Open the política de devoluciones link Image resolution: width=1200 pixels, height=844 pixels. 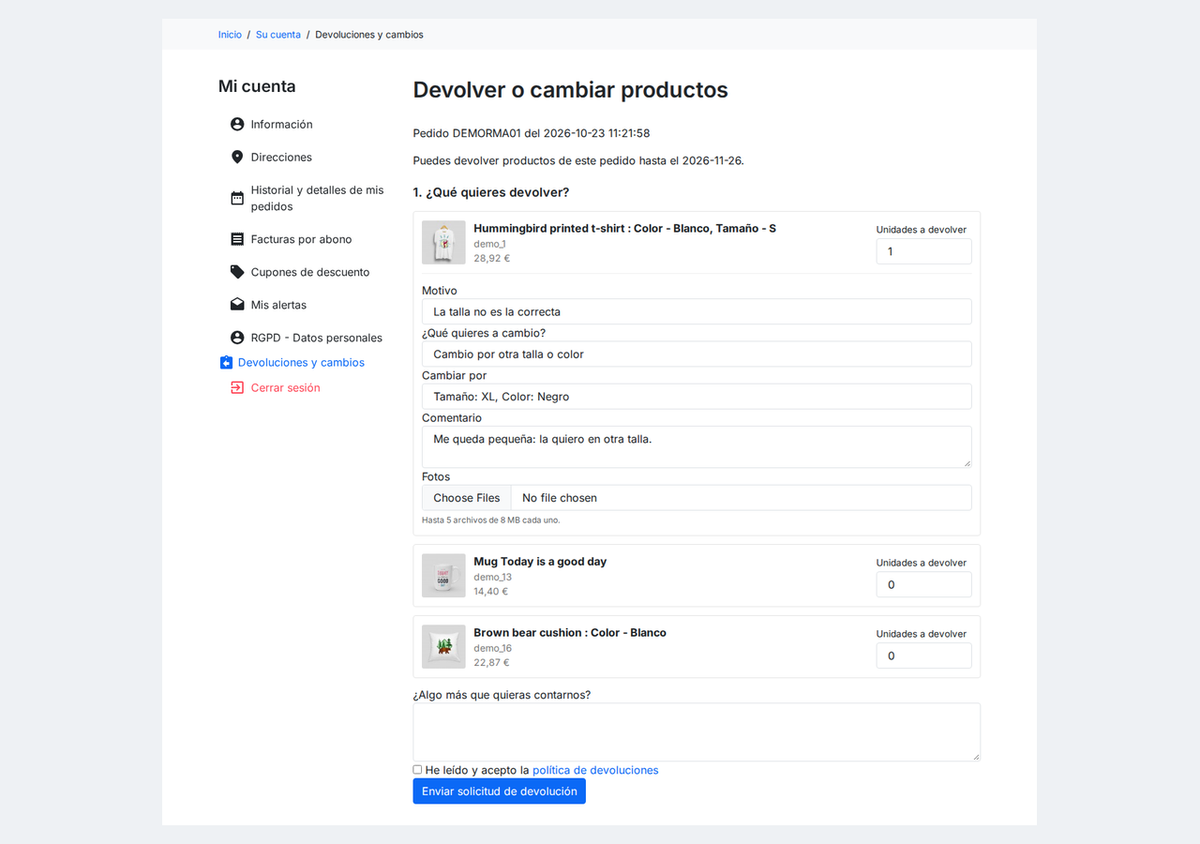[595, 770]
